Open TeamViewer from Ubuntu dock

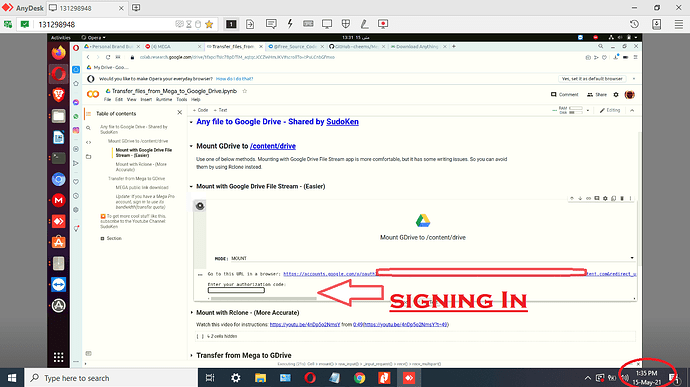click(59, 284)
